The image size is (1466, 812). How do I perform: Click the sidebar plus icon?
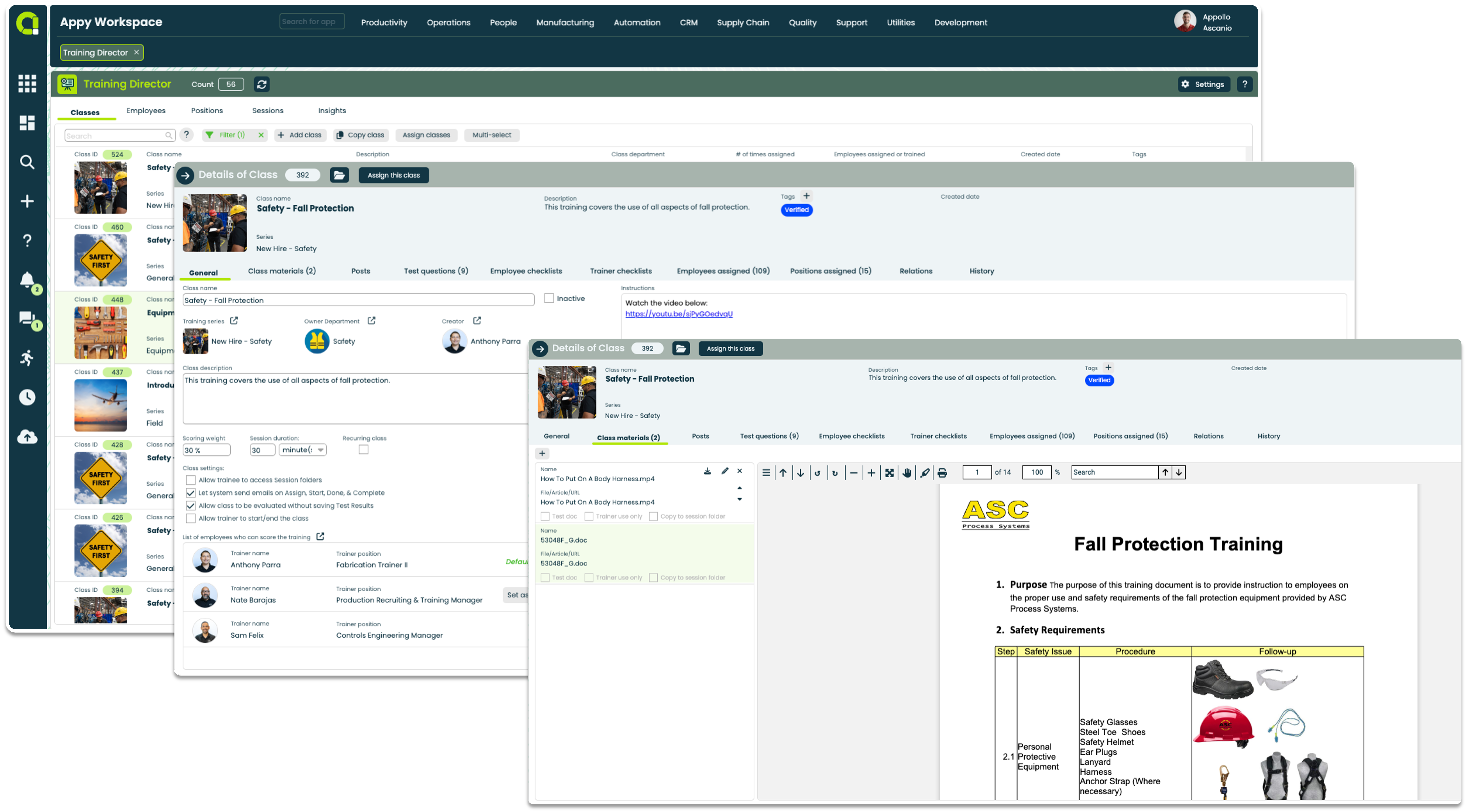click(27, 201)
